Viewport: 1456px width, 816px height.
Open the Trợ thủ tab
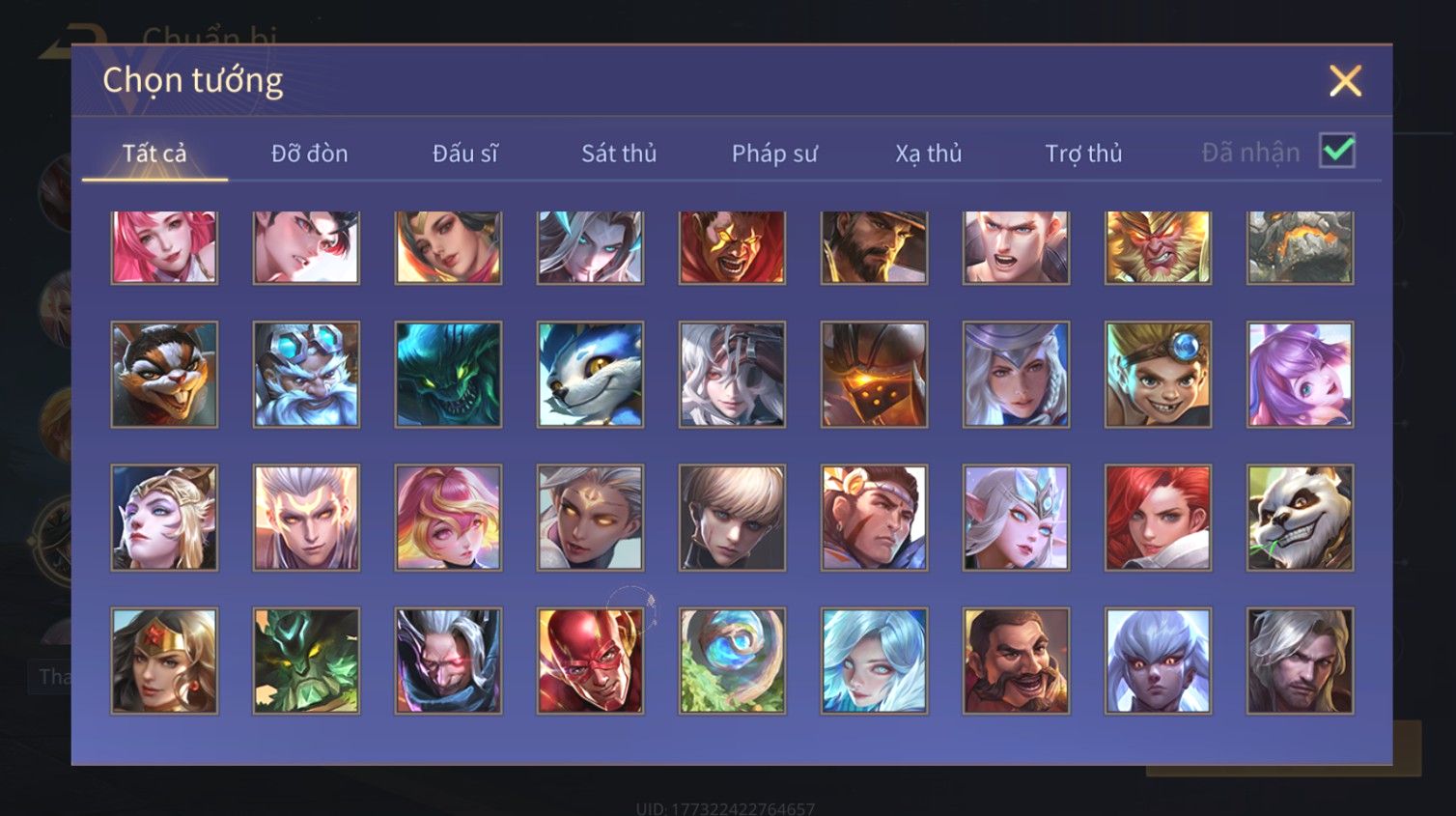coord(1083,153)
